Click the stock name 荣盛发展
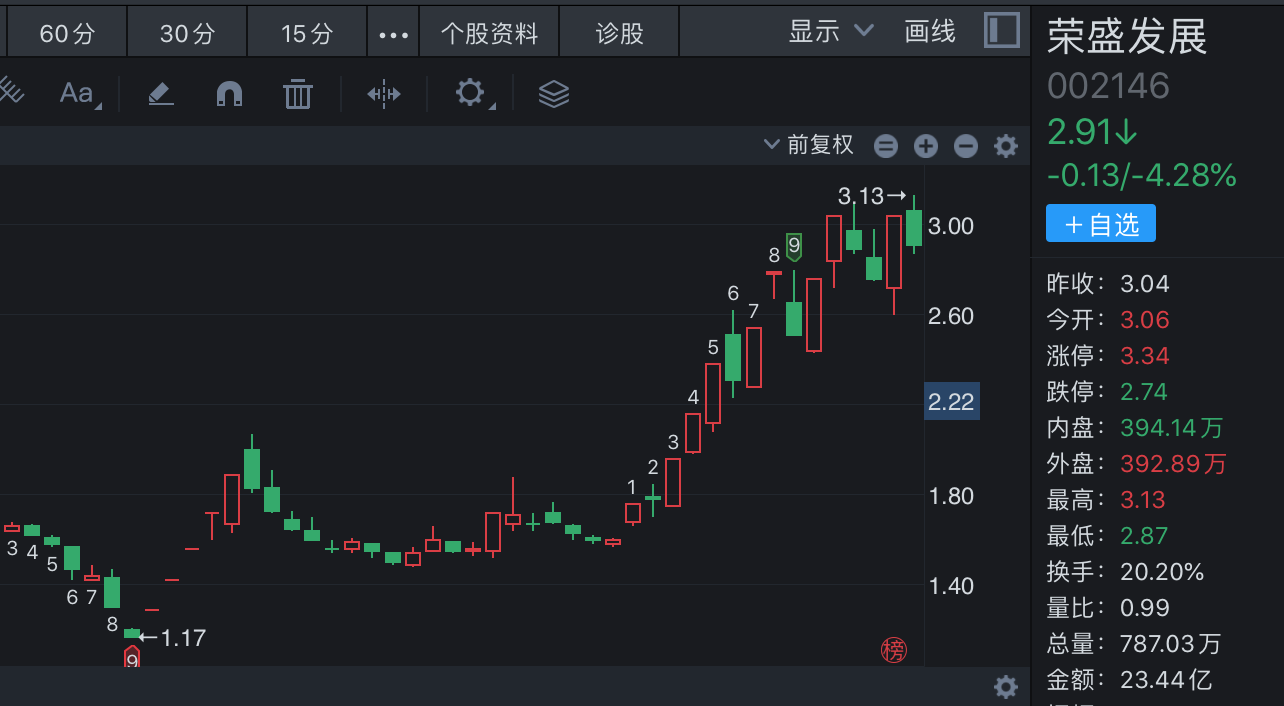Viewport: 1284px width, 706px height. click(x=1127, y=37)
